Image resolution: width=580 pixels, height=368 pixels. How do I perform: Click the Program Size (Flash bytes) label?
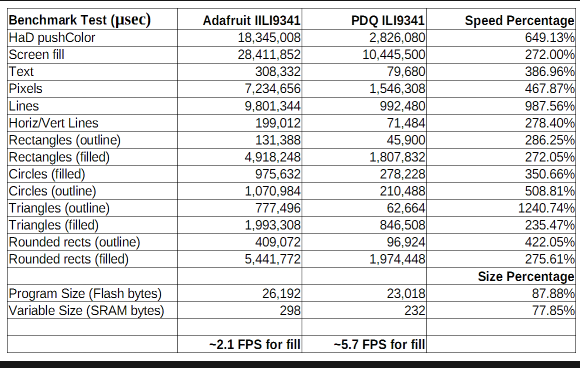tap(85, 294)
